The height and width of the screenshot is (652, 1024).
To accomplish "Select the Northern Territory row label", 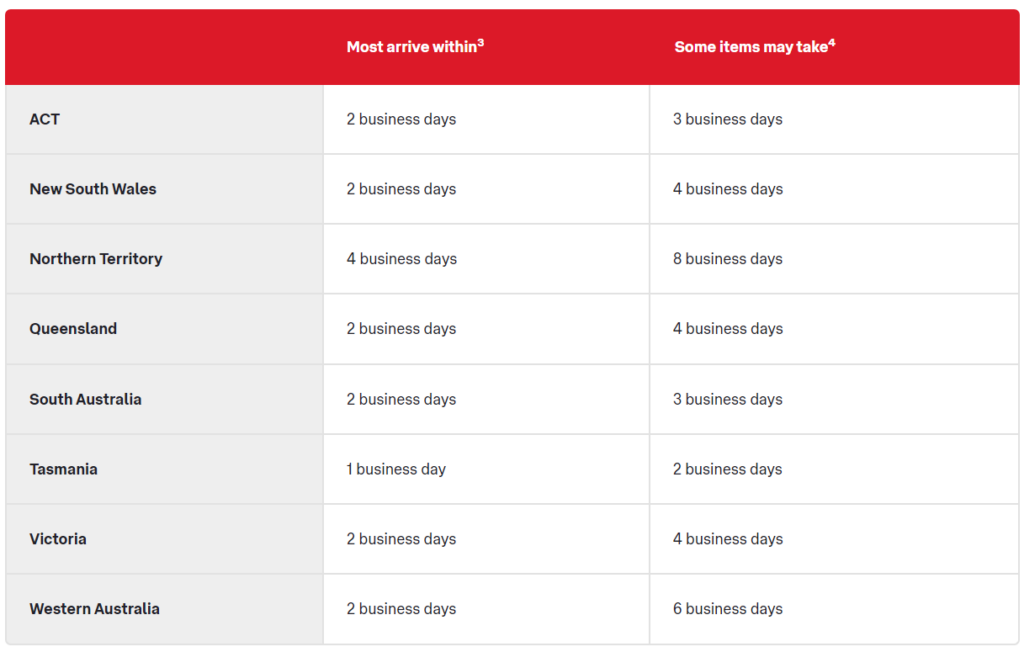I will pyautogui.click(x=96, y=259).
